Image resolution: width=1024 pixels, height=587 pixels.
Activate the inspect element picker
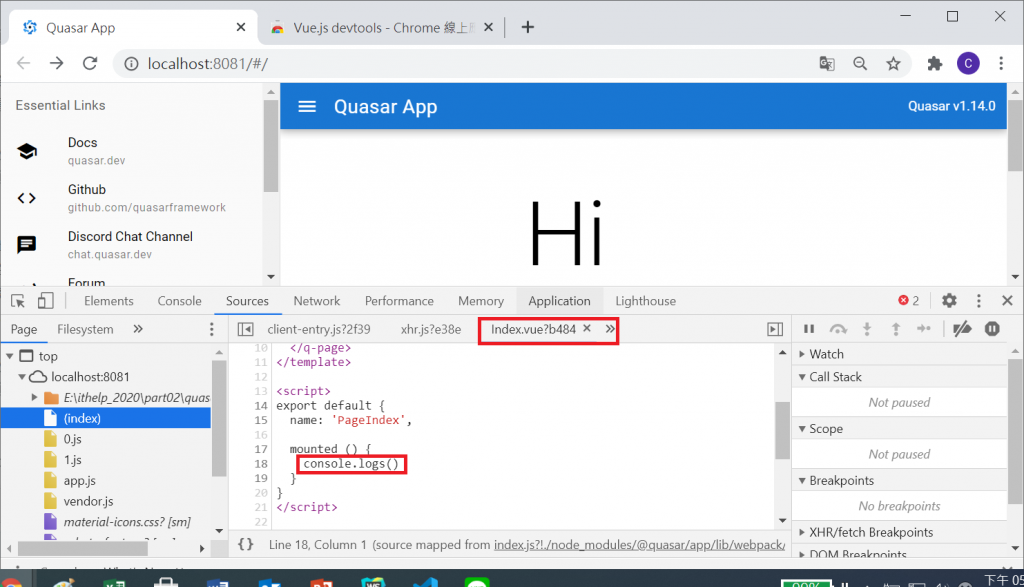18,301
